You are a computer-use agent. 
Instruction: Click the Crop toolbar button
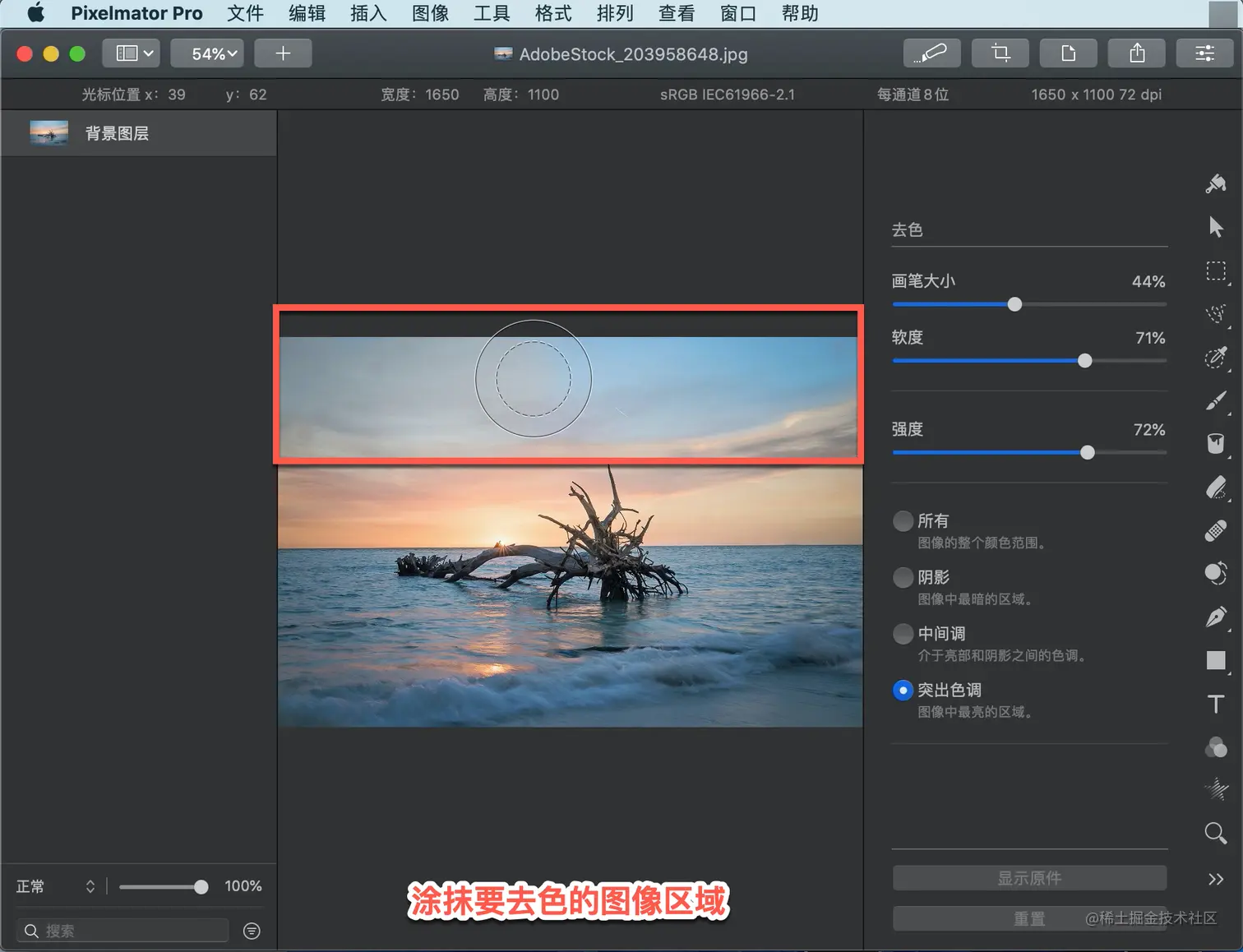pyautogui.click(x=1000, y=53)
